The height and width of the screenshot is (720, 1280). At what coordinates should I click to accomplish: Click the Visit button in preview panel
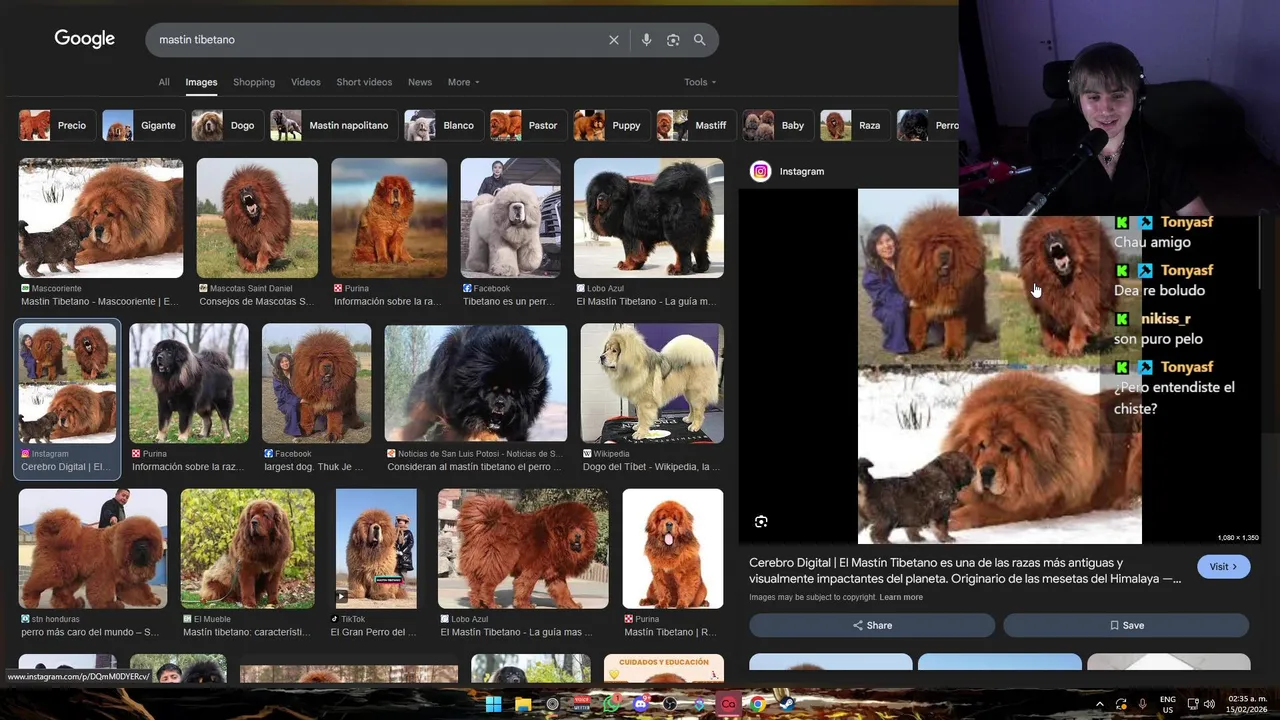[x=1223, y=567]
